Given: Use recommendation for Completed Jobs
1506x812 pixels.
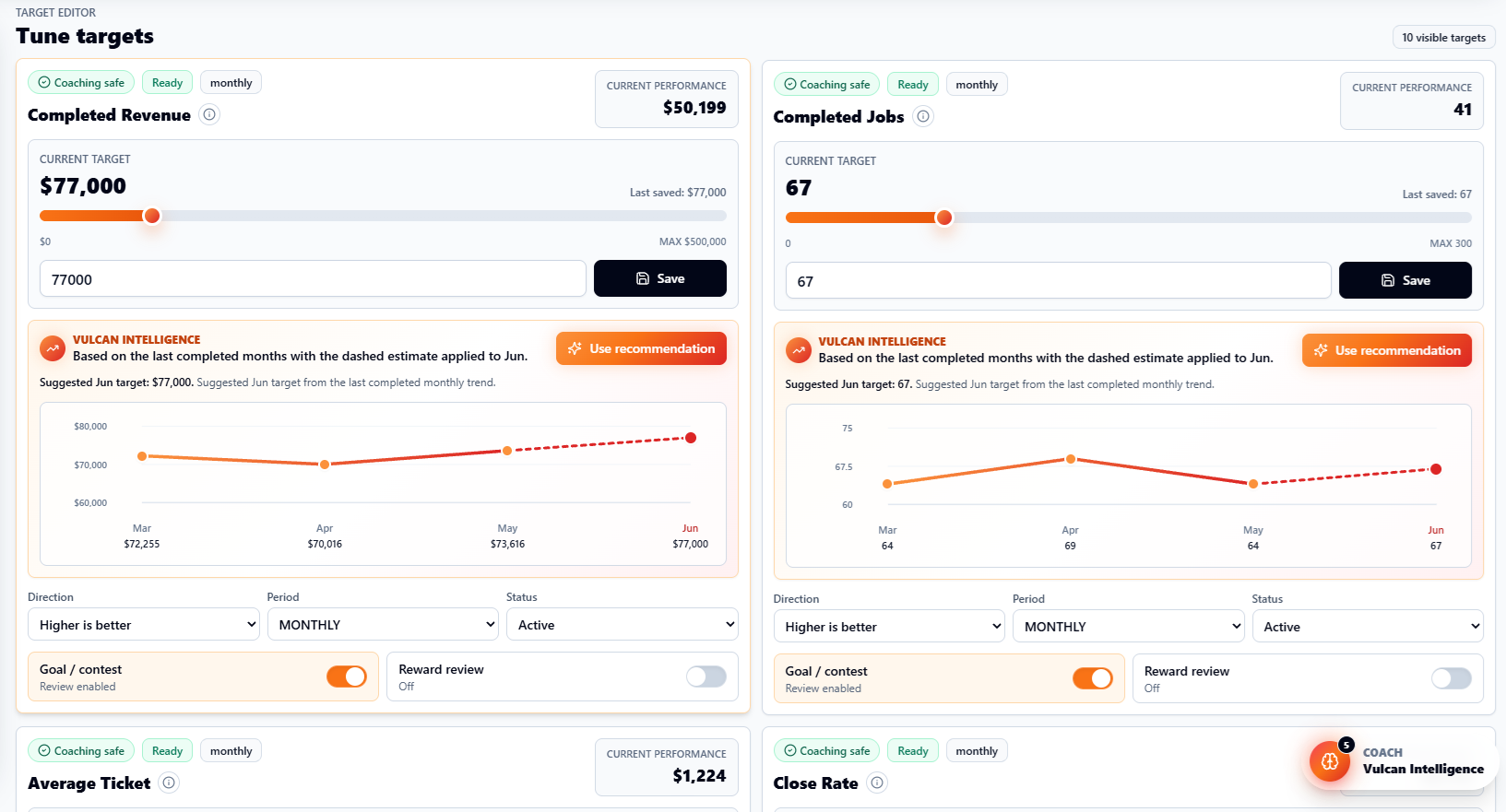Looking at the screenshot, I should click(1387, 350).
